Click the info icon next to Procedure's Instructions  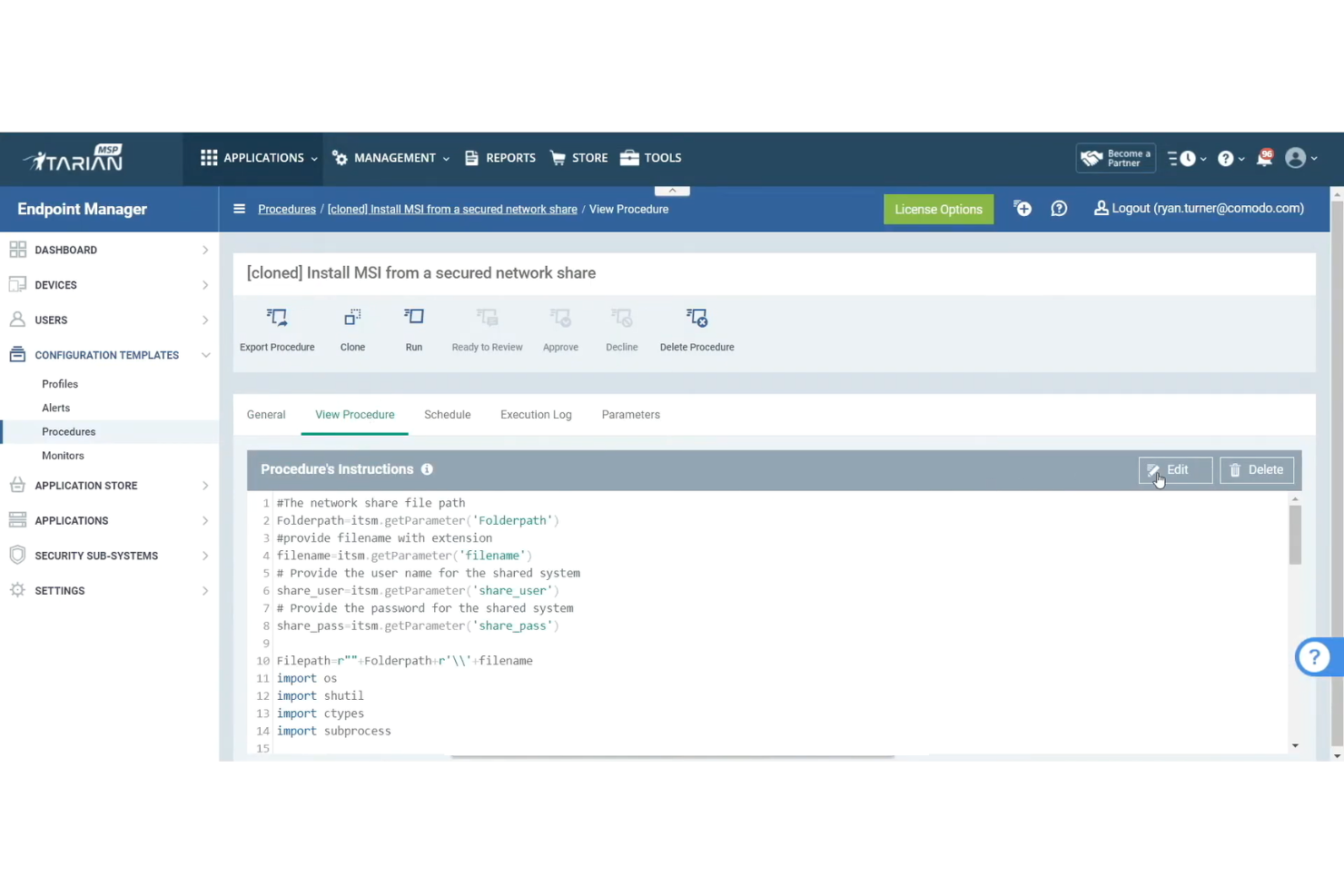click(427, 469)
